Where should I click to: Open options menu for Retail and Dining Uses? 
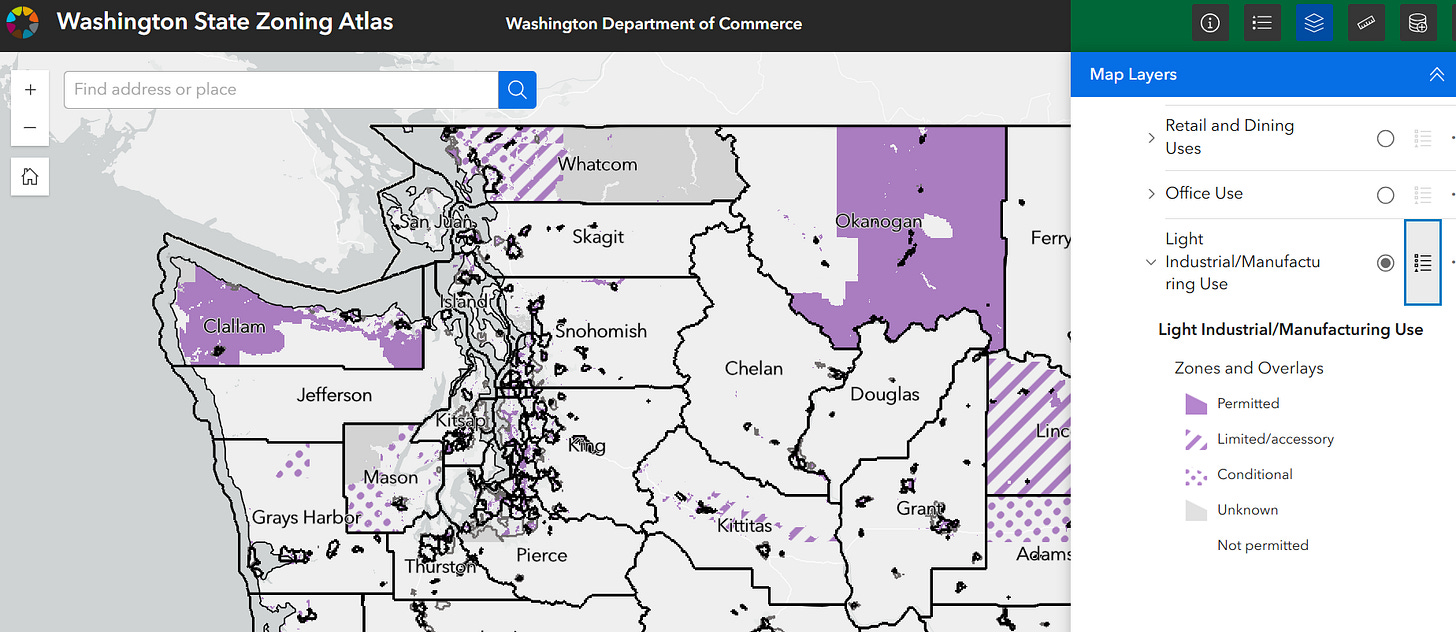[1451, 139]
